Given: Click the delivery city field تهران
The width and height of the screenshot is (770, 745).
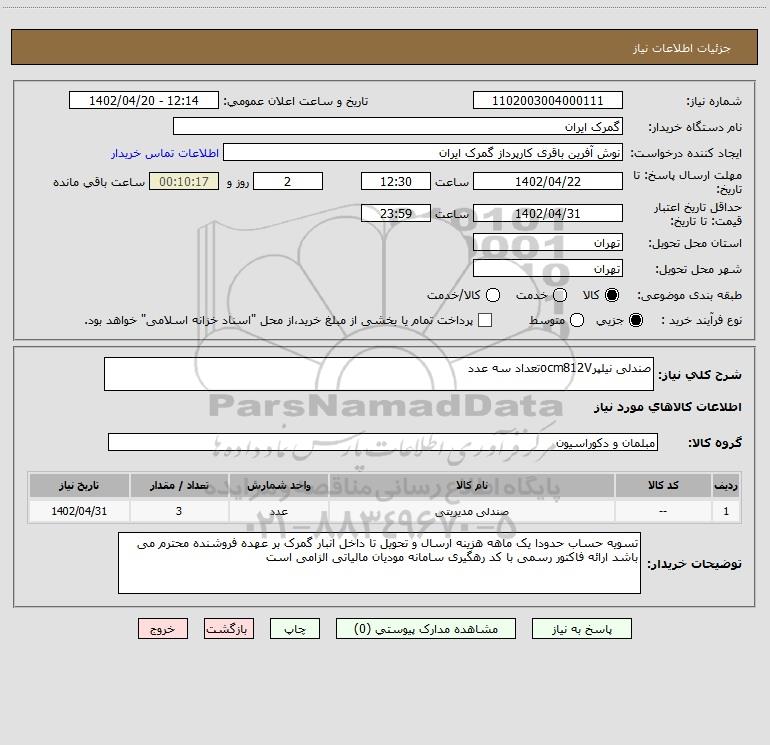Looking at the screenshot, I should pyautogui.click(x=548, y=268).
